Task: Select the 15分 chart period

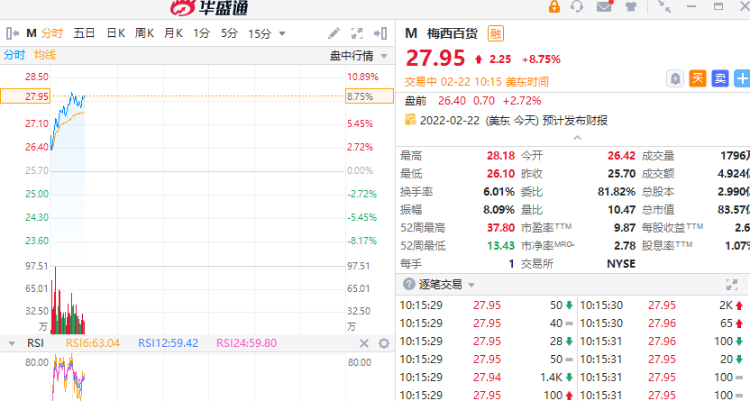Action: coord(260,34)
